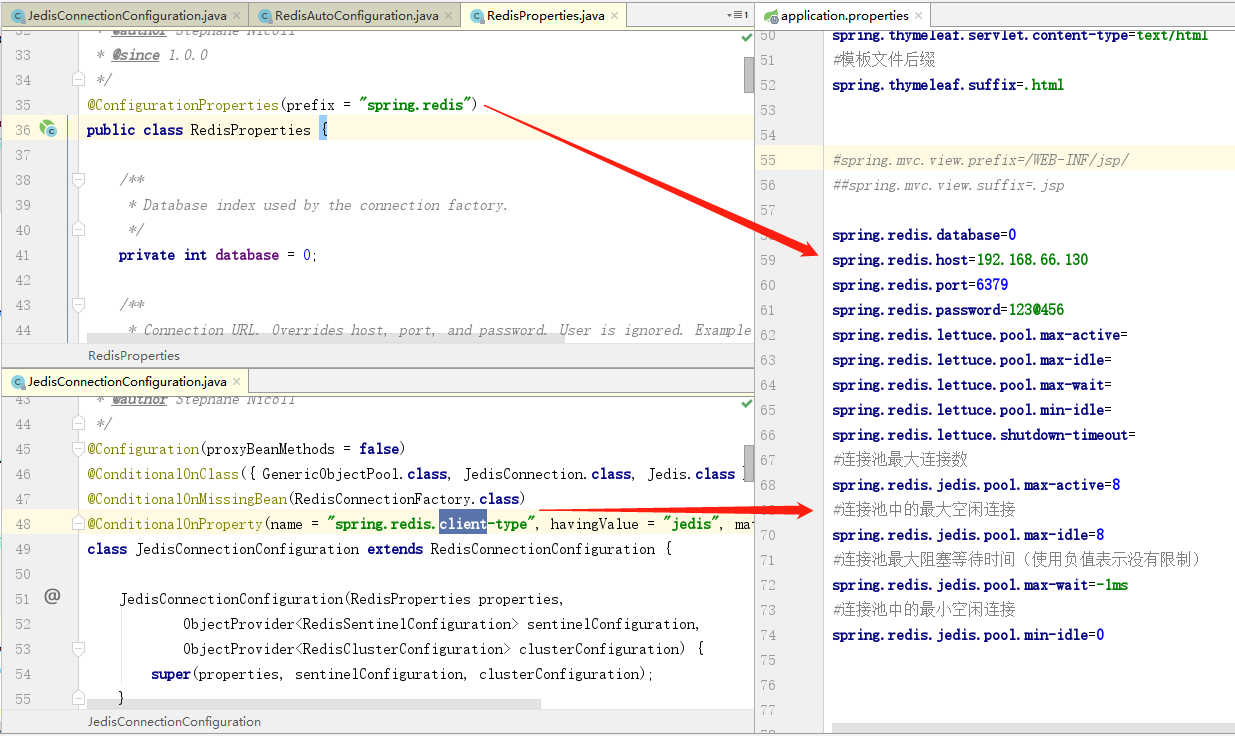Screen dimensions: 1235x736
Task: Click spring.redis.jedis.pool.max-active=8 line
Action: [976, 485]
